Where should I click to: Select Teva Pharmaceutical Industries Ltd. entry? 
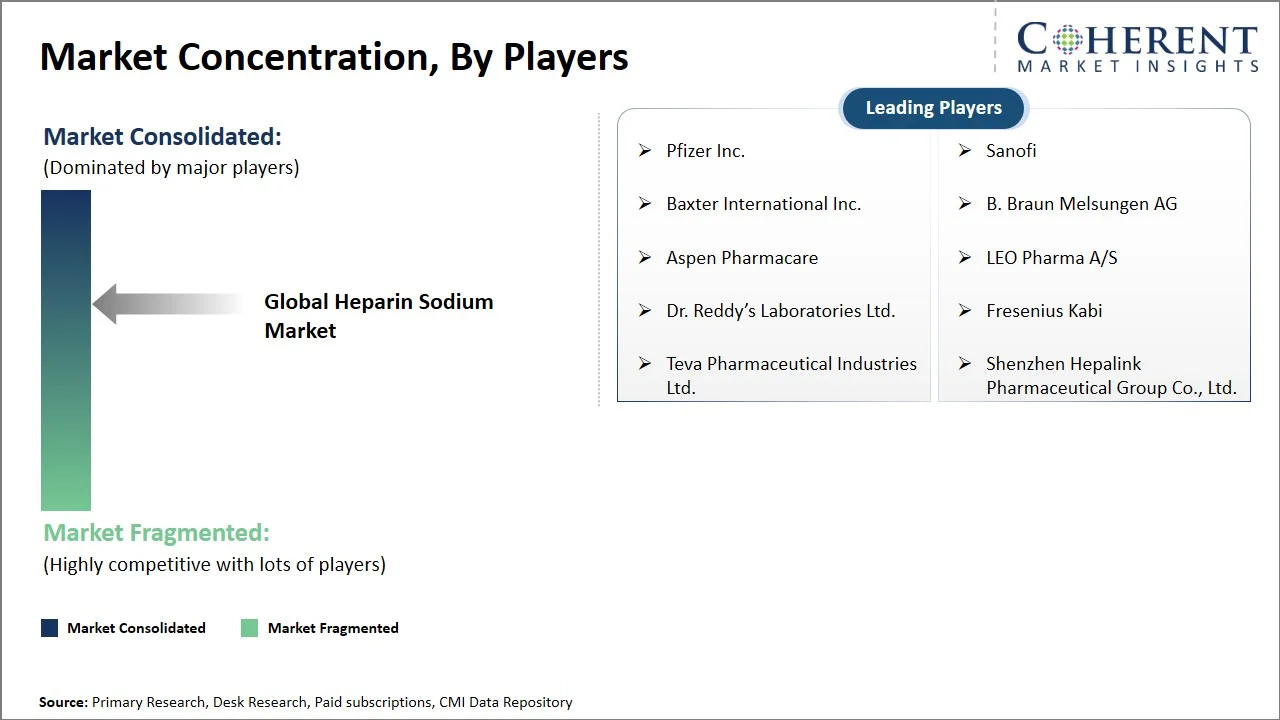(x=791, y=376)
